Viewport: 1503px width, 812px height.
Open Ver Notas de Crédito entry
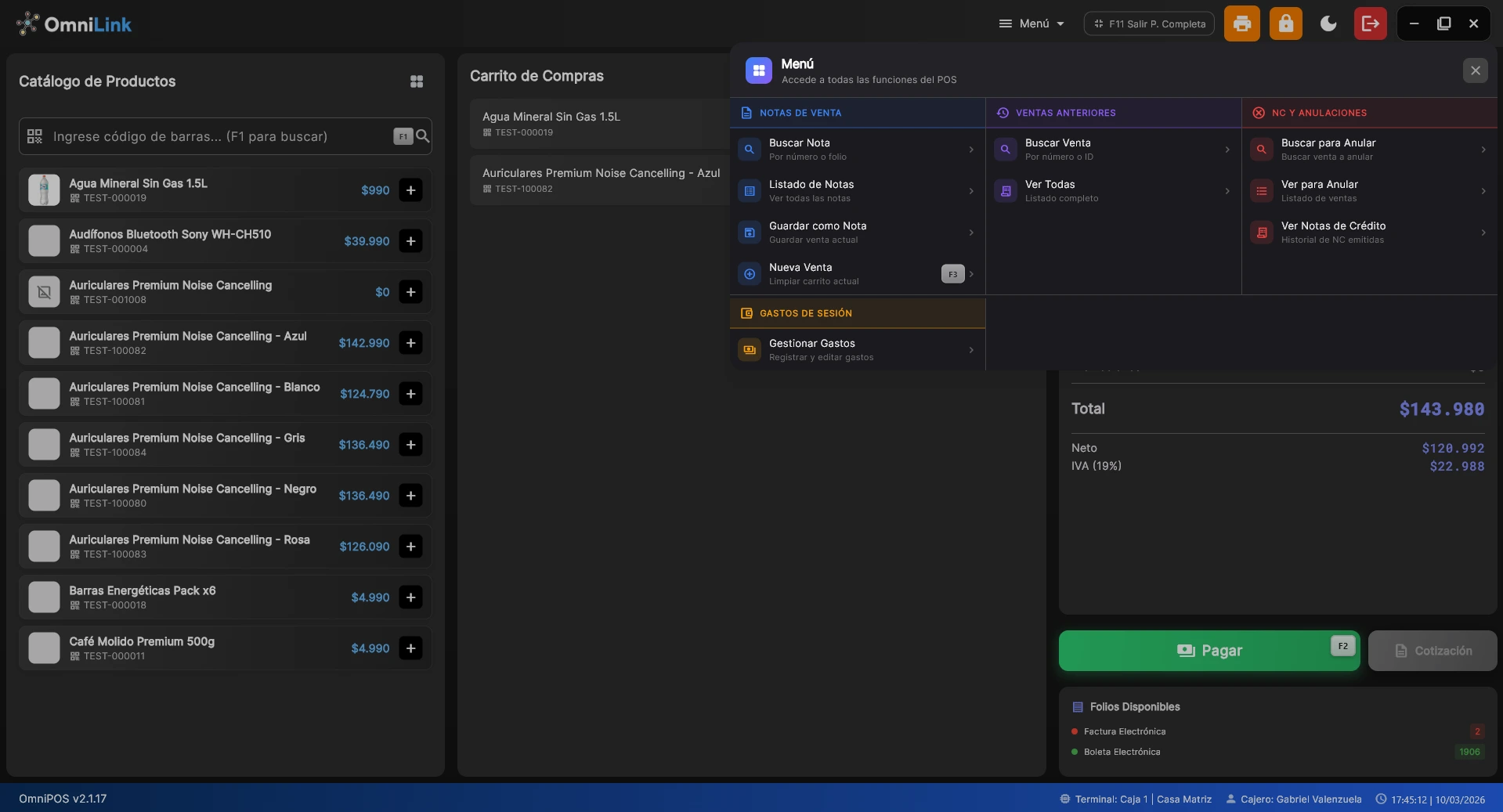(1369, 233)
